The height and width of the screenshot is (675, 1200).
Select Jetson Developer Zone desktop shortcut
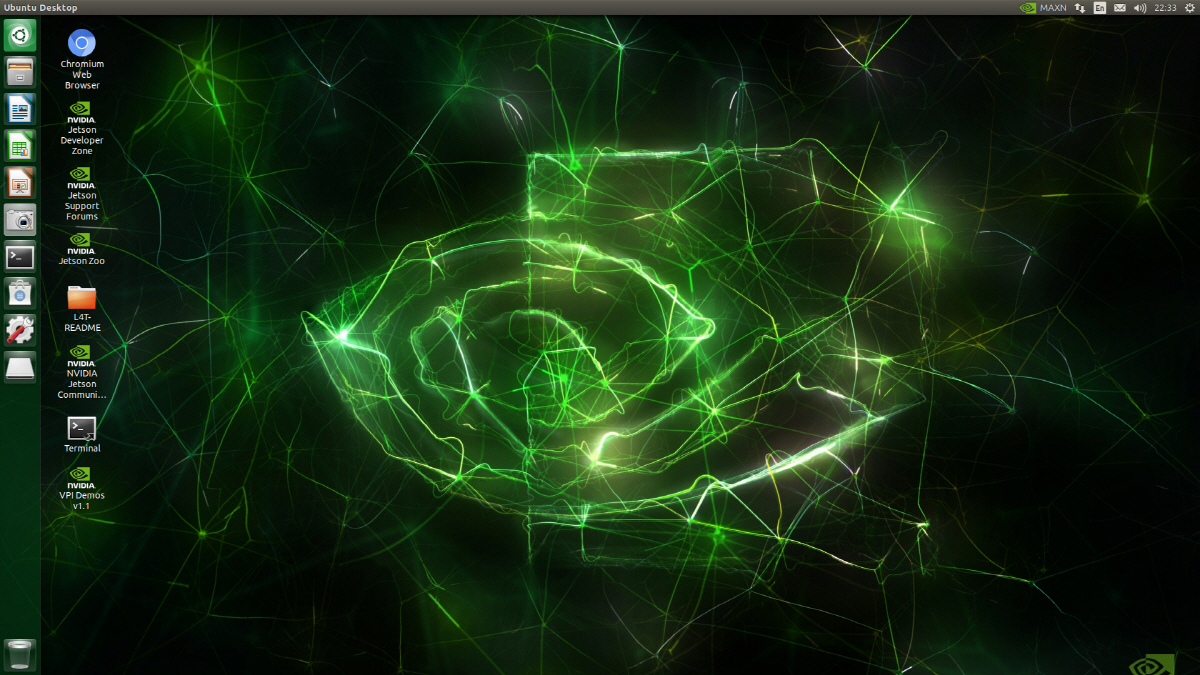point(82,128)
